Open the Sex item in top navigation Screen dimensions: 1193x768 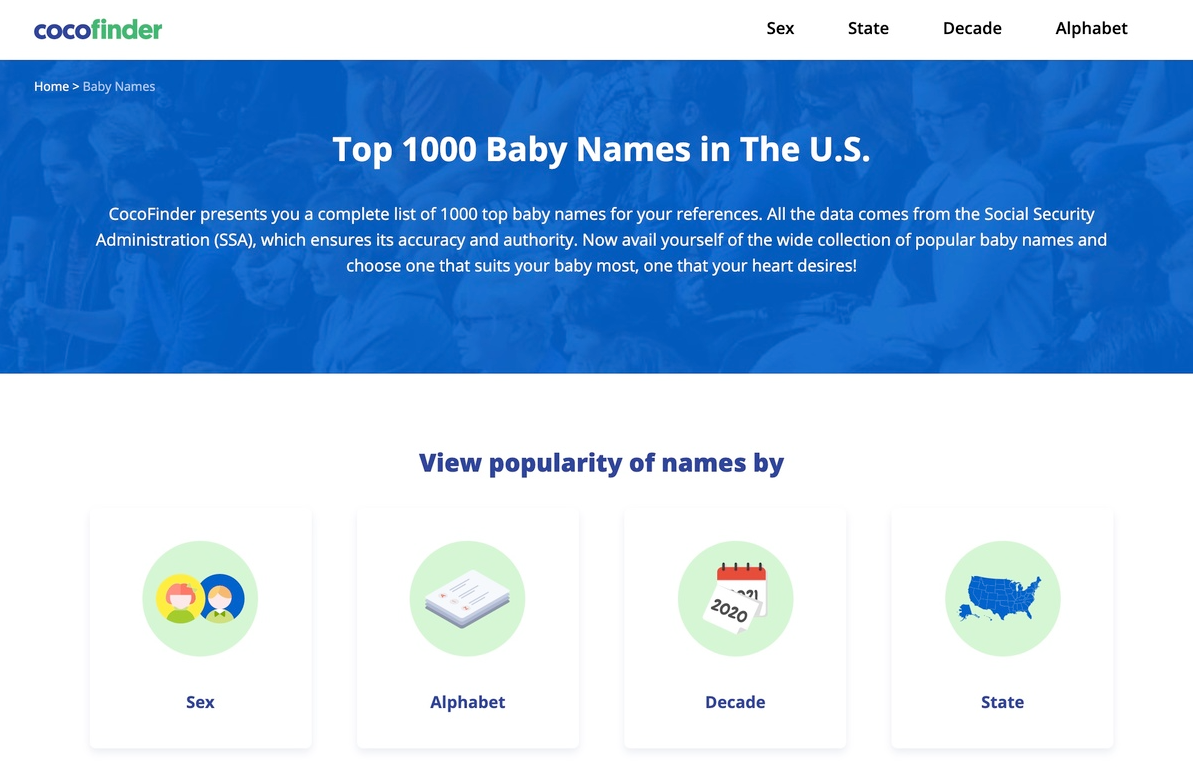click(x=780, y=28)
